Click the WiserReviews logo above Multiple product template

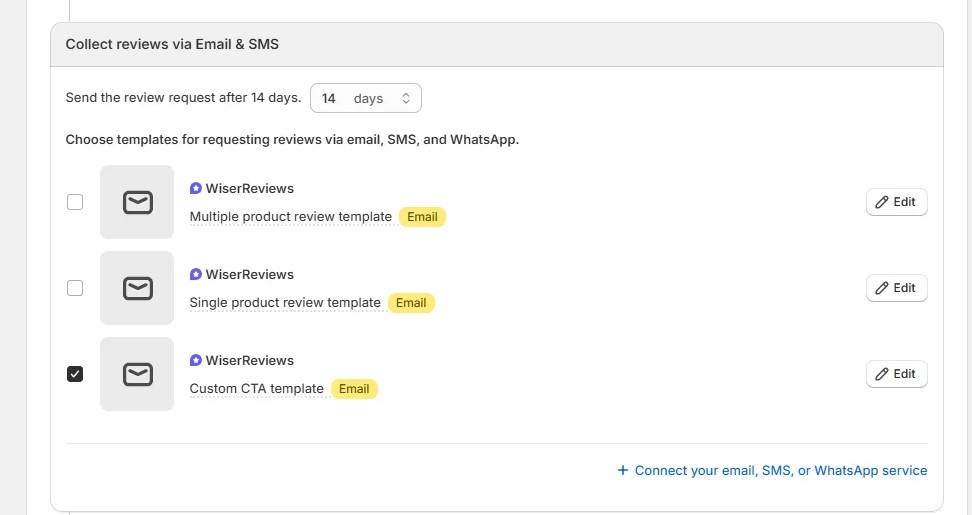click(196, 188)
